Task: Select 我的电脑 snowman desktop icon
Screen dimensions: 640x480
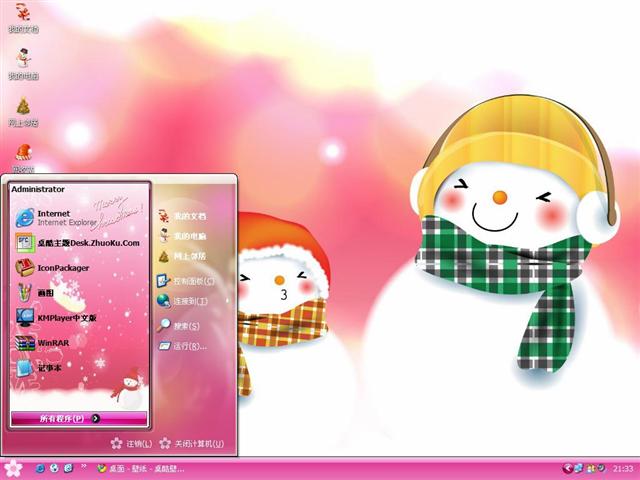Action: tap(23, 64)
